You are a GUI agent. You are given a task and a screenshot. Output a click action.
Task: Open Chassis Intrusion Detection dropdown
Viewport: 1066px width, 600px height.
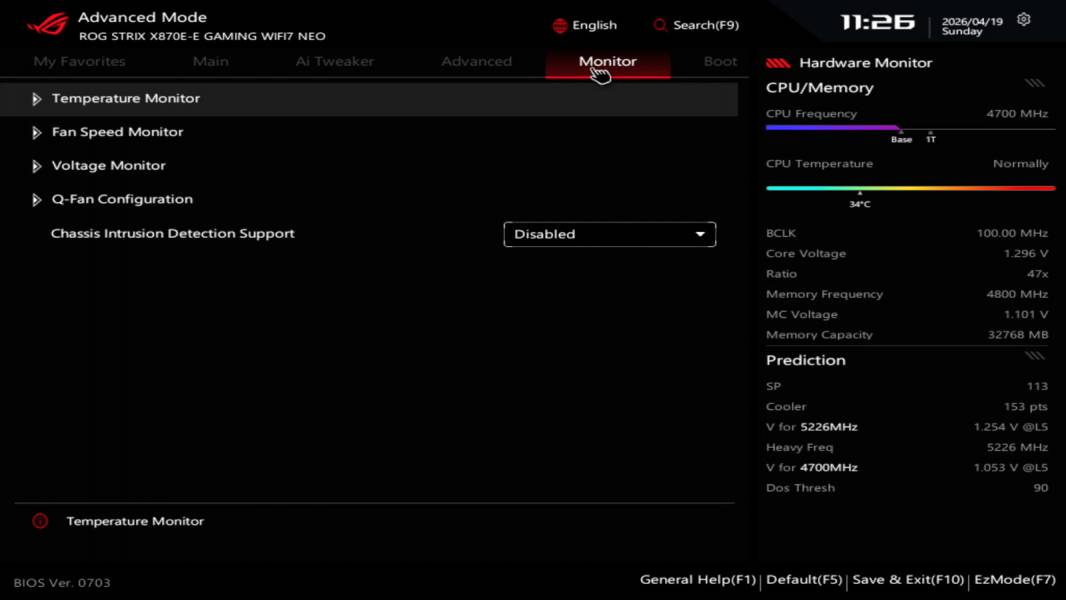[x=610, y=234]
